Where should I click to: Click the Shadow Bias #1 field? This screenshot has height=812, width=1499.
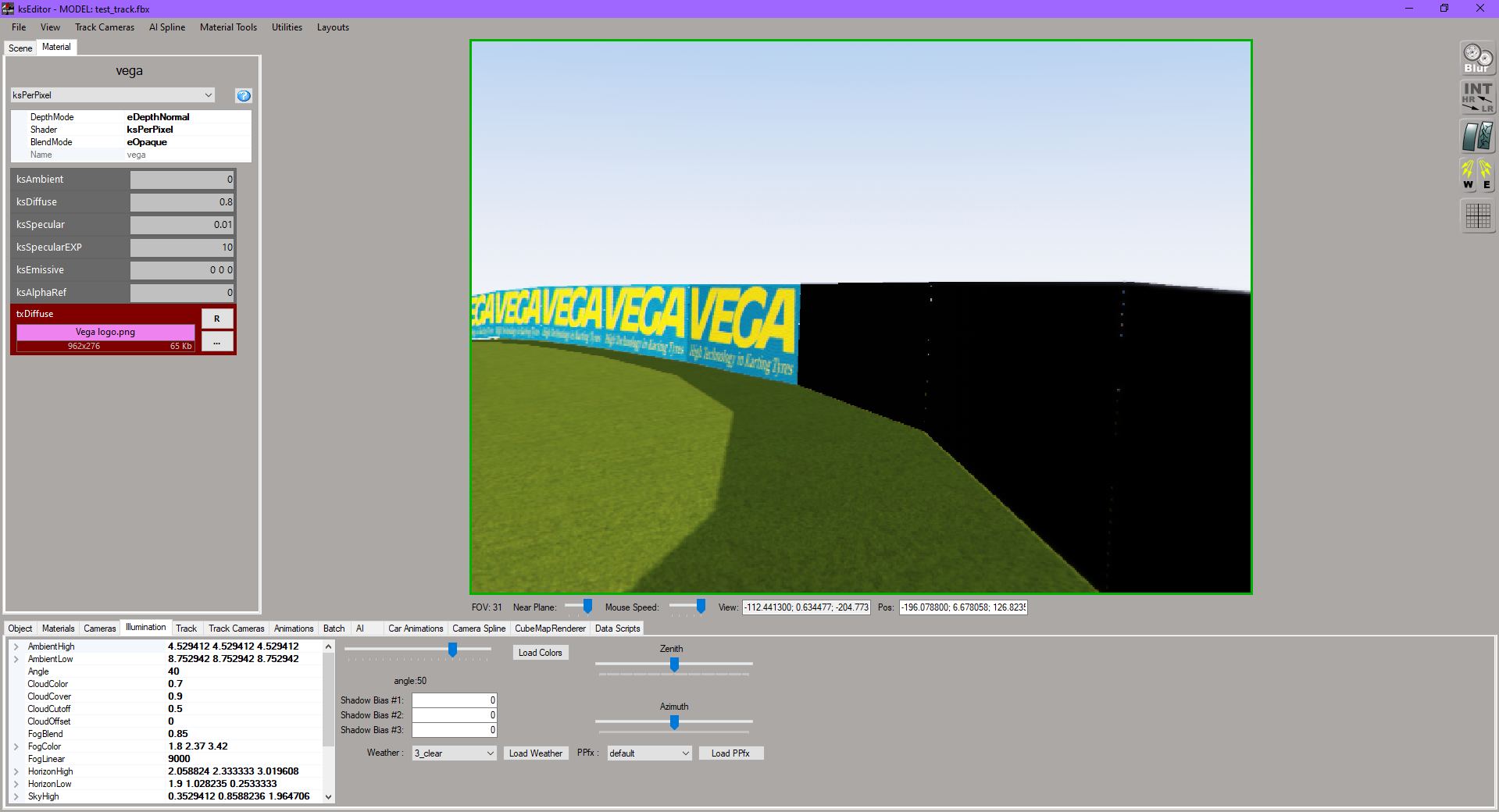tap(455, 700)
